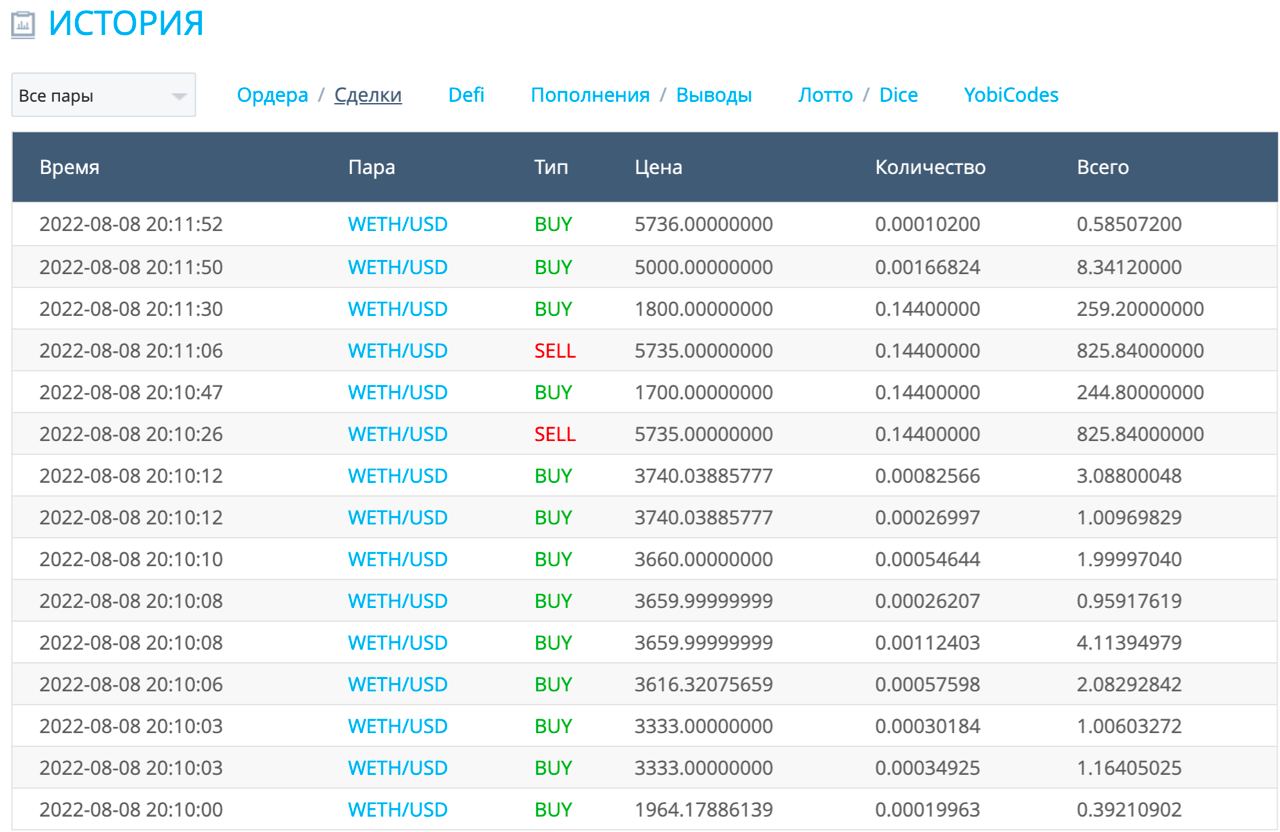
Task: Click the SELL label in the 20:11:06 row
Action: (555, 350)
